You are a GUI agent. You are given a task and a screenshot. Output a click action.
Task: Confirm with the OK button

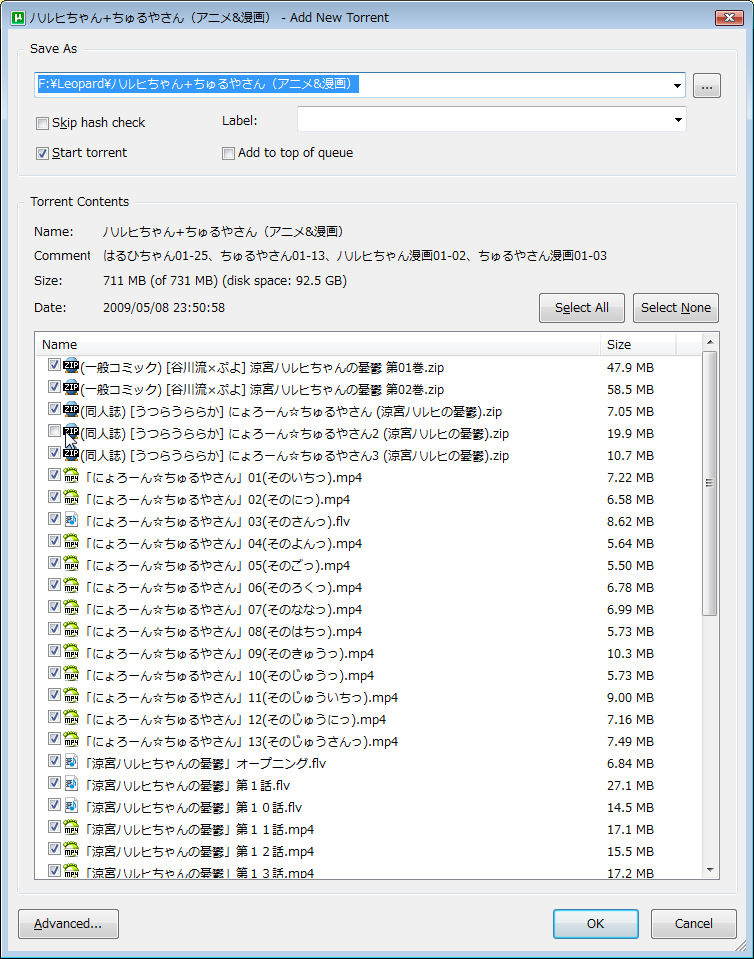click(x=596, y=924)
